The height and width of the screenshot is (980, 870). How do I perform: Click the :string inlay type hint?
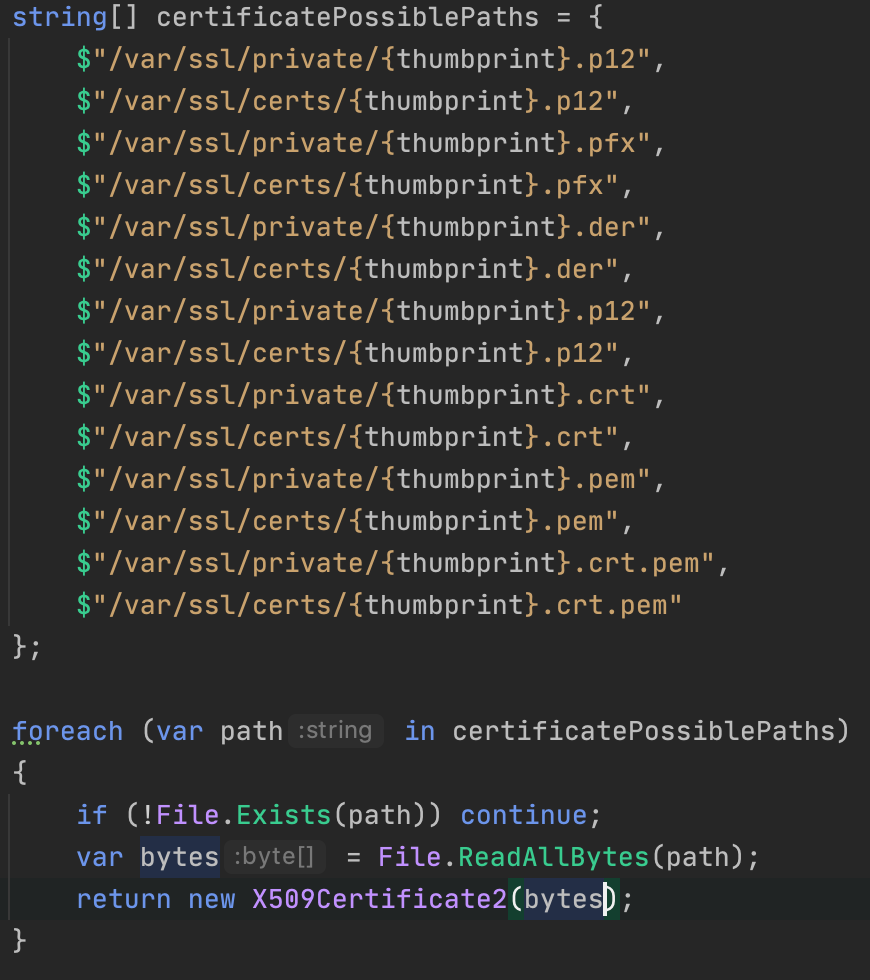click(x=336, y=731)
